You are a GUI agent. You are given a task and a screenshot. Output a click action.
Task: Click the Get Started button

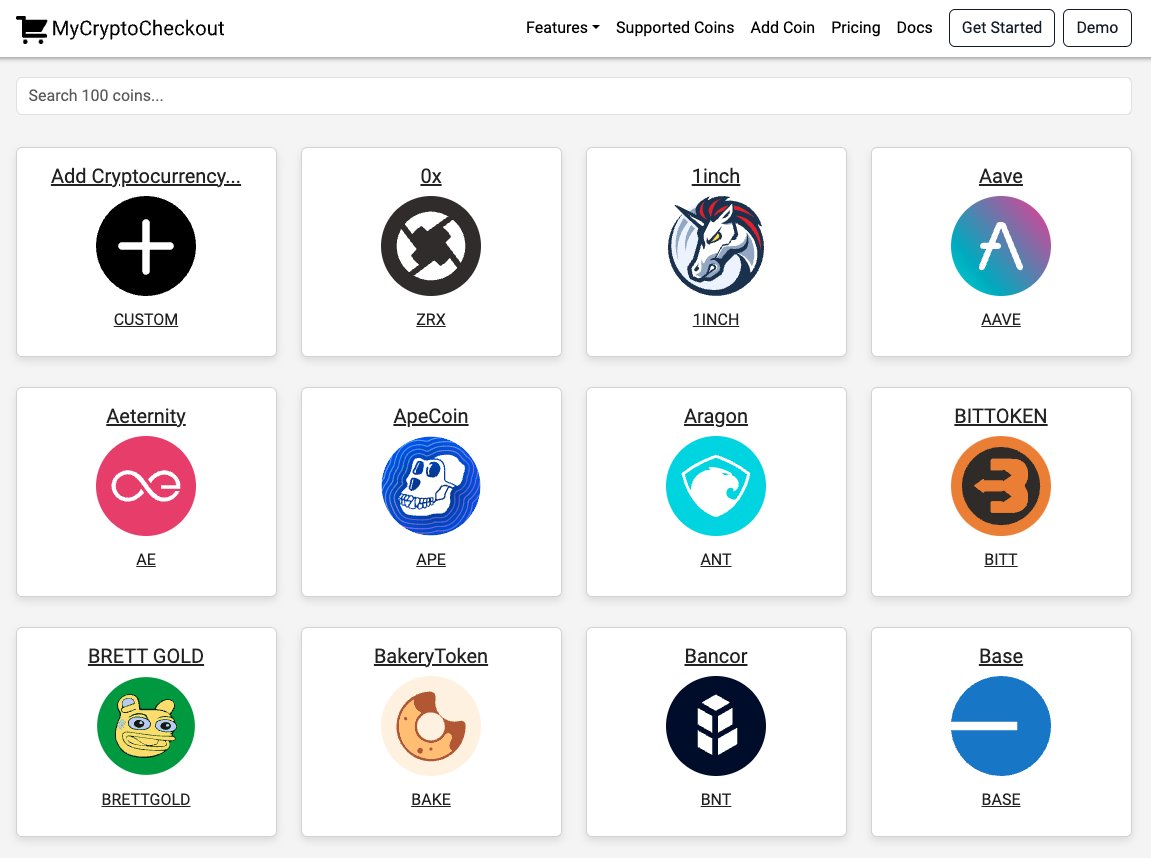tap(1001, 28)
